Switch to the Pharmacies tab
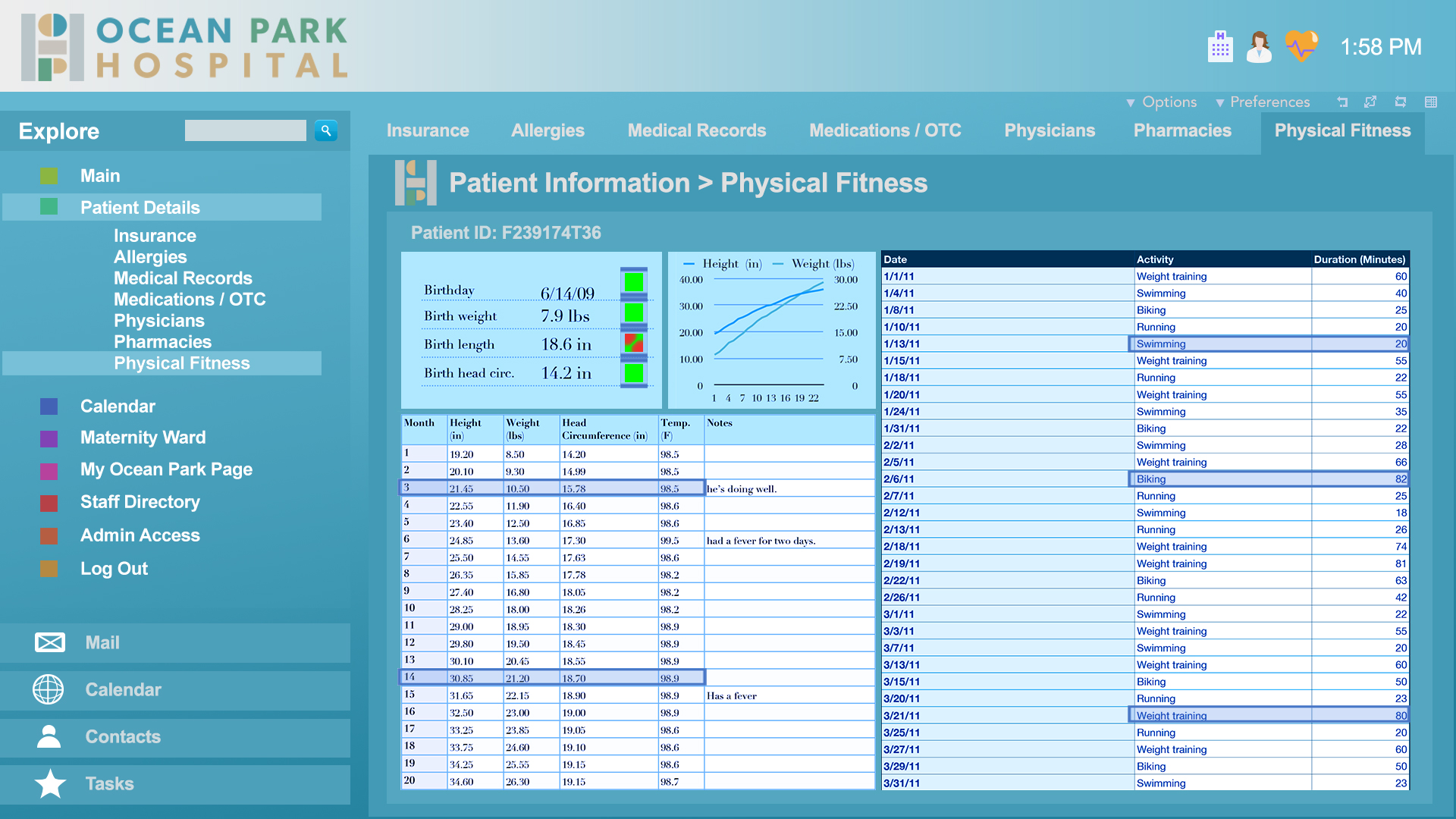This screenshot has height=819, width=1456. coord(1181,130)
